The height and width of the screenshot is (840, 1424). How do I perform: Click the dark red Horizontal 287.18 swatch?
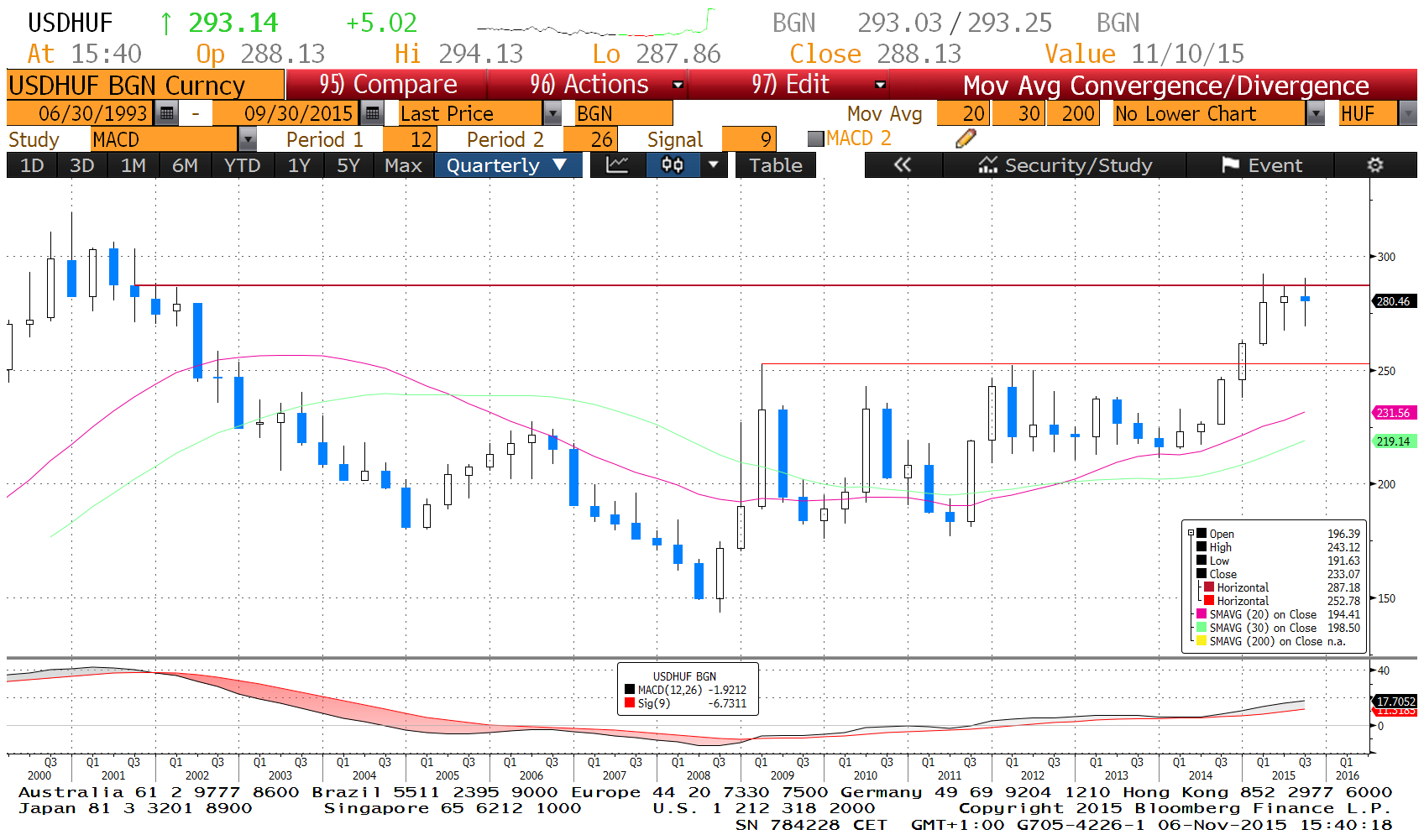(1209, 587)
